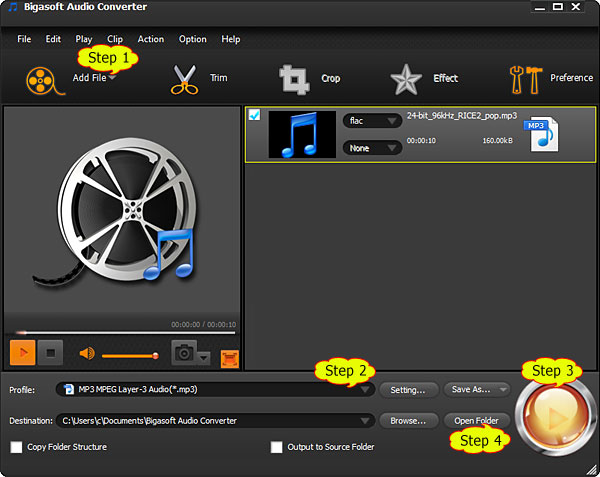Open the Option menu

click(192, 39)
